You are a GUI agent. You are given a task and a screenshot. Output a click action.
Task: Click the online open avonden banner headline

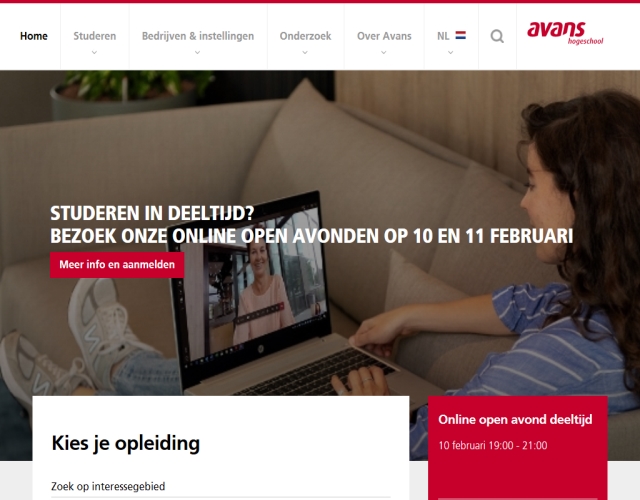[311, 224]
